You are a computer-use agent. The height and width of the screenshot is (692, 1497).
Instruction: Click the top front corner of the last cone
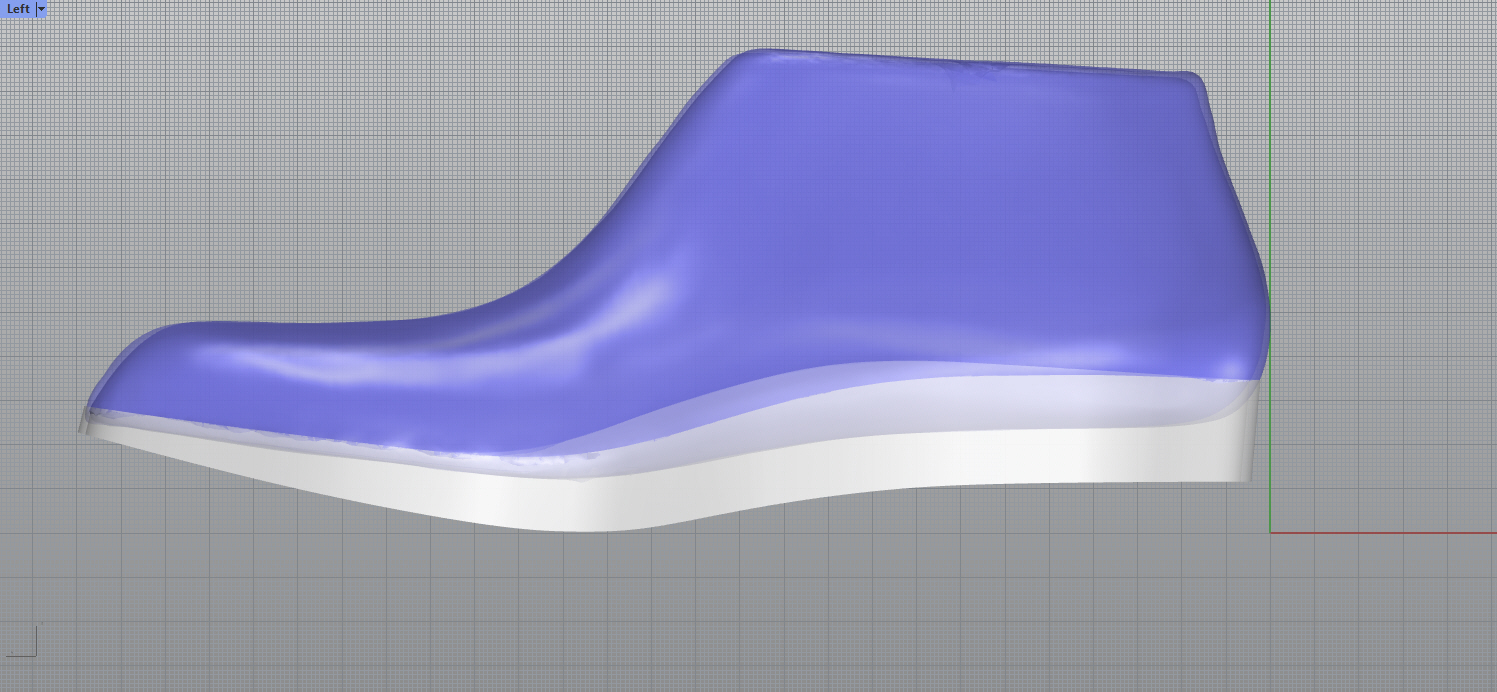pyautogui.click(x=745, y=54)
